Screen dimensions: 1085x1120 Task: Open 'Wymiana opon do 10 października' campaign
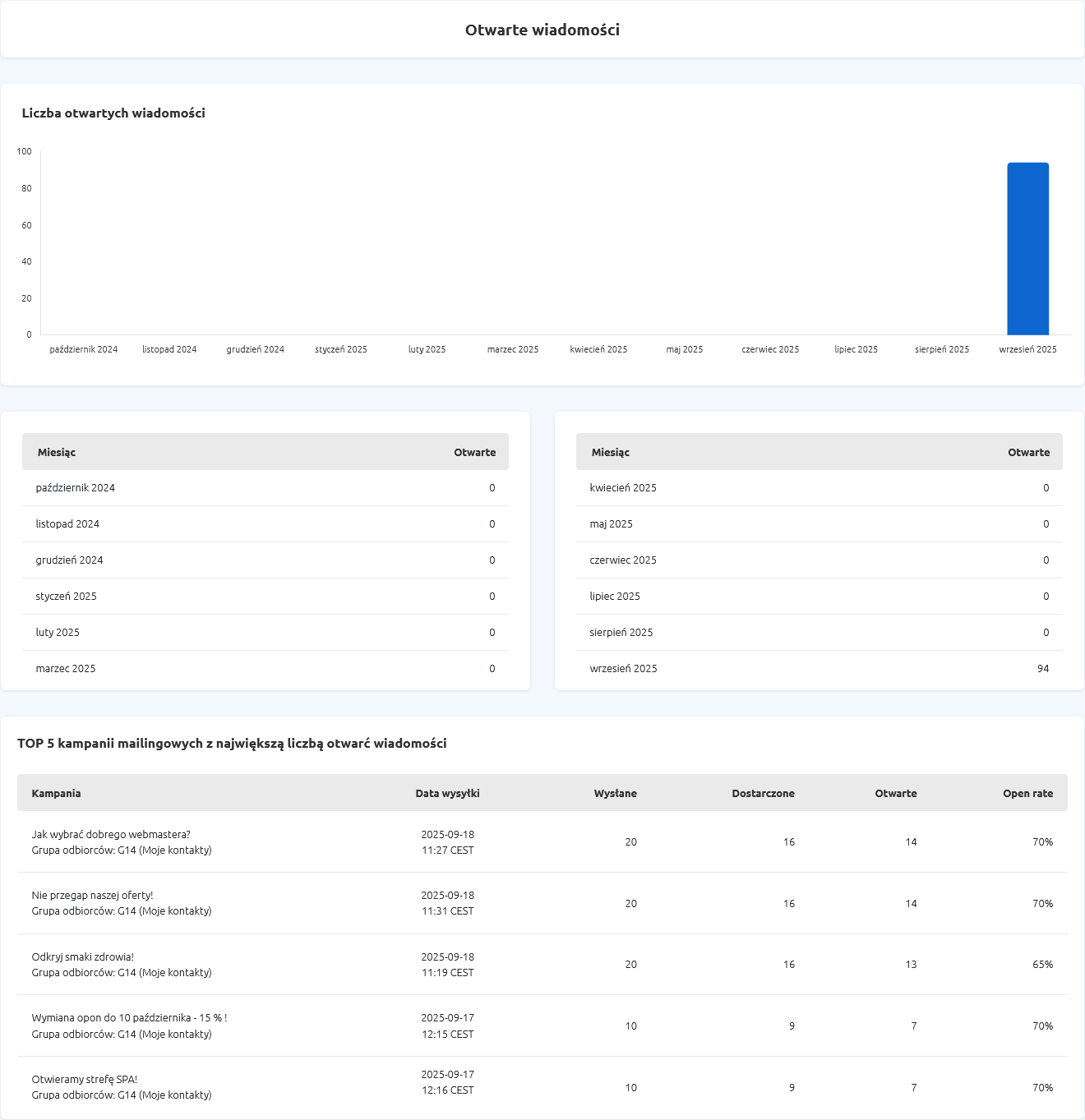pyautogui.click(x=129, y=1017)
